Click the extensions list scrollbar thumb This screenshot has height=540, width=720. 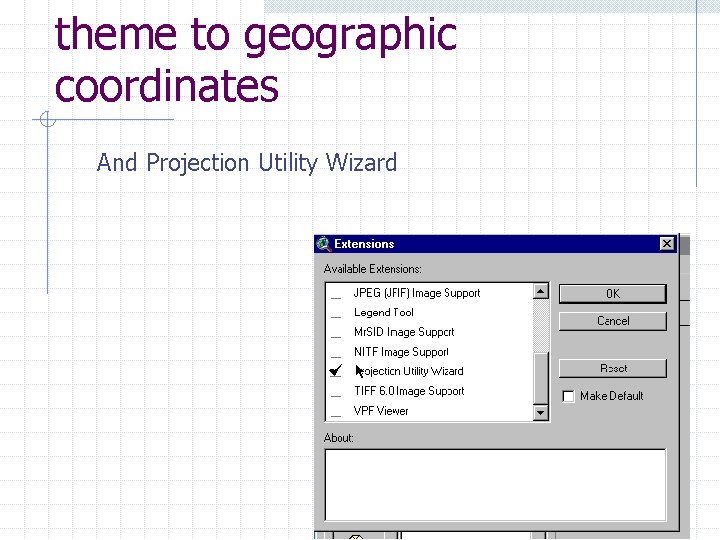coord(540,378)
